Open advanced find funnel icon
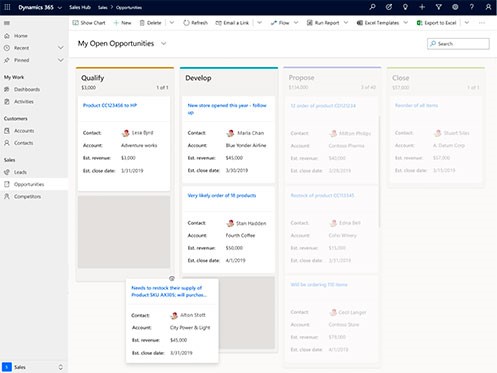The height and width of the screenshot is (373, 497). tap(439, 7)
